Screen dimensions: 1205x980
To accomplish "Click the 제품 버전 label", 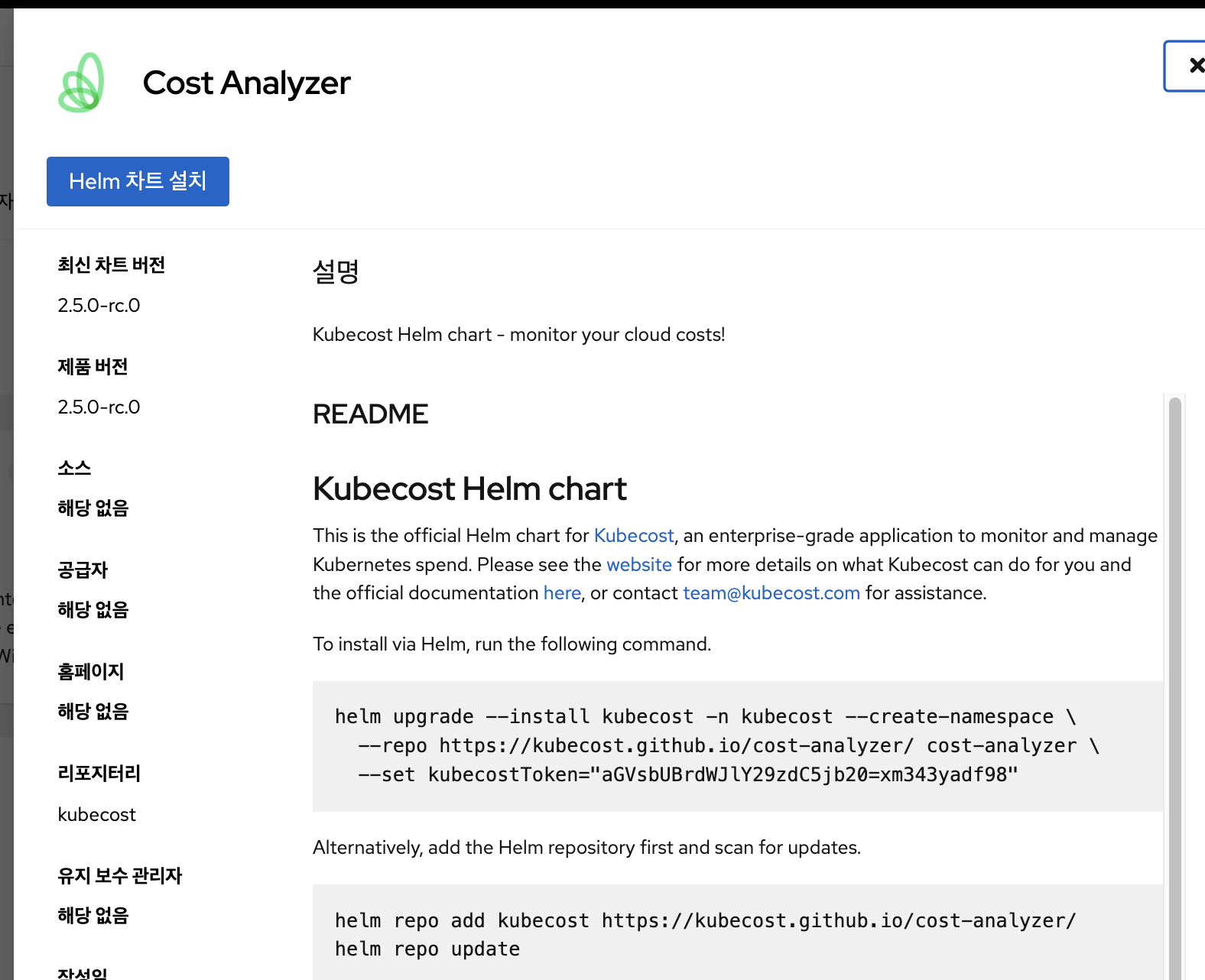I will (93, 366).
